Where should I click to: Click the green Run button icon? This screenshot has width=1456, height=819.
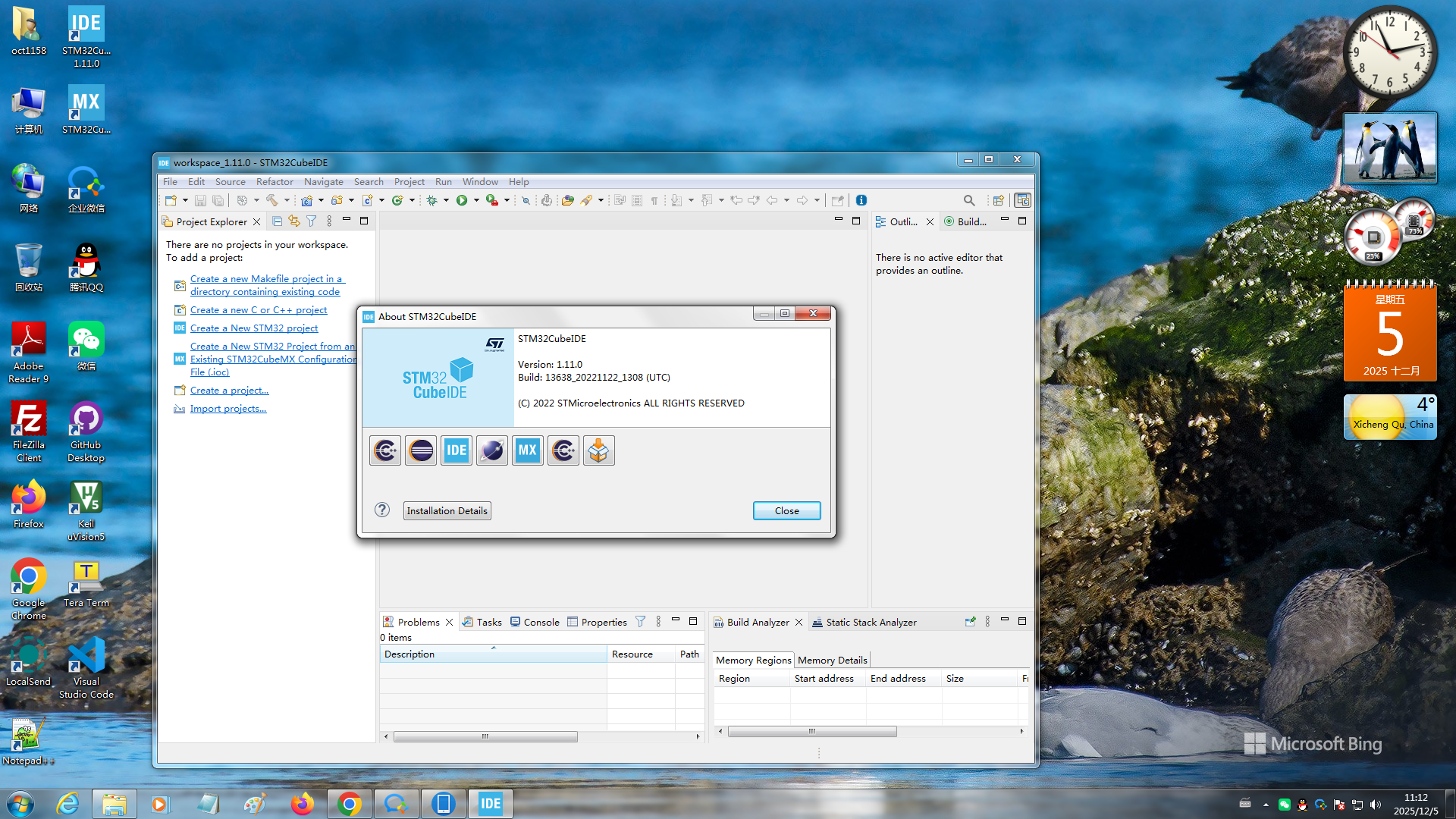coord(462,200)
